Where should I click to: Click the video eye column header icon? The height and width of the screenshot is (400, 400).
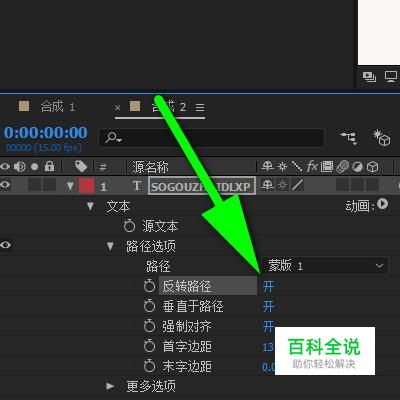5,166
